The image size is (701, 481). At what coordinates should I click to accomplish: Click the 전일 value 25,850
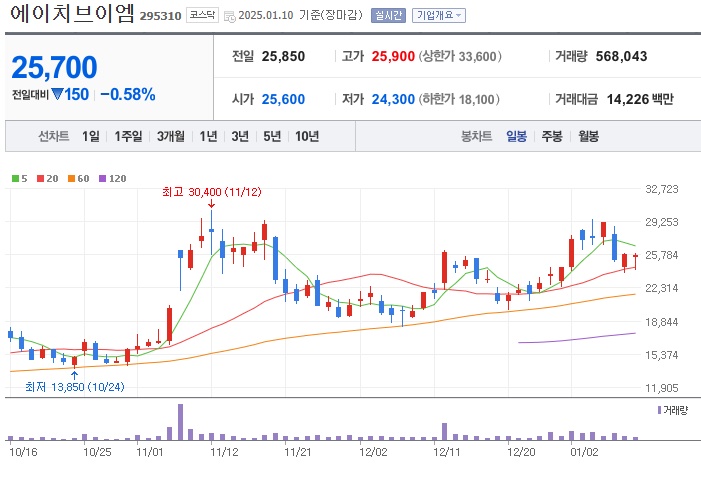tap(283, 56)
